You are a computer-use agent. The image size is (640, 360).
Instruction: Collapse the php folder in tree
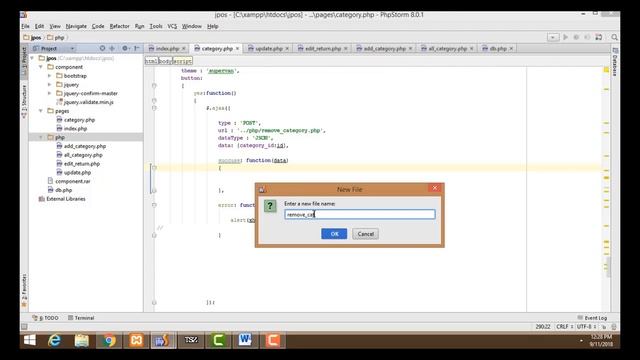[x=41, y=138]
